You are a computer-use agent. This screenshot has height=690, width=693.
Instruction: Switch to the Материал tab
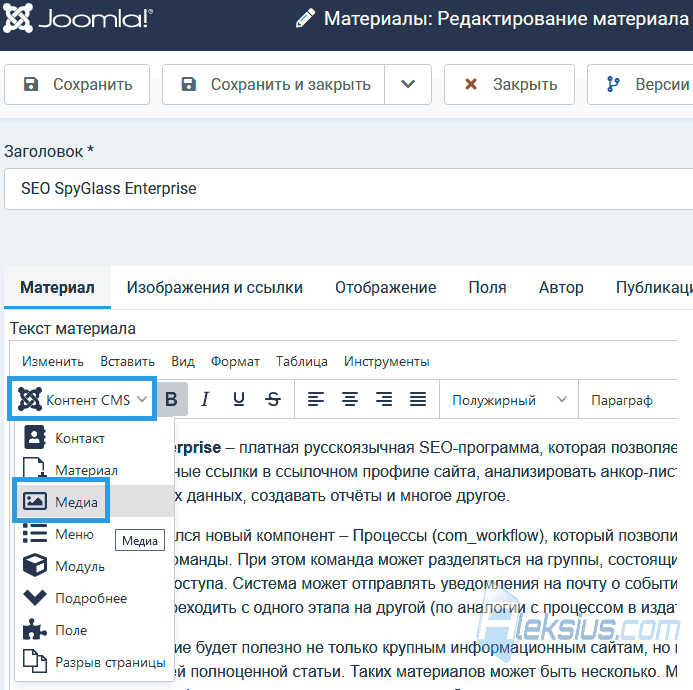[57, 287]
